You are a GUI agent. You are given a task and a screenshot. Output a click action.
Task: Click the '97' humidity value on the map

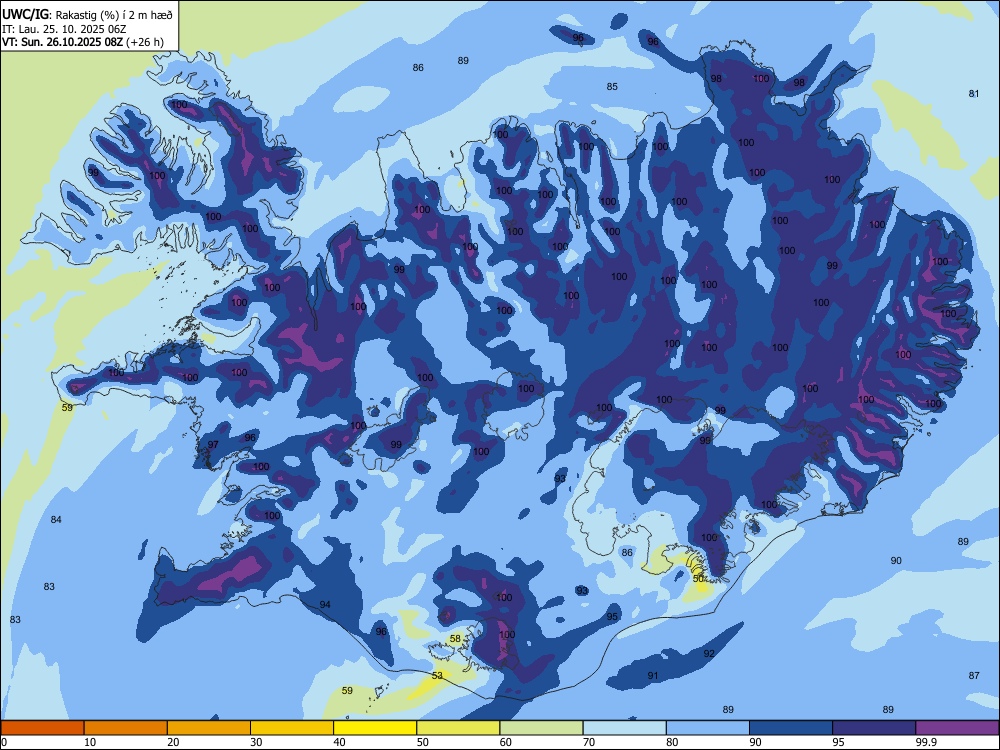tap(213, 445)
